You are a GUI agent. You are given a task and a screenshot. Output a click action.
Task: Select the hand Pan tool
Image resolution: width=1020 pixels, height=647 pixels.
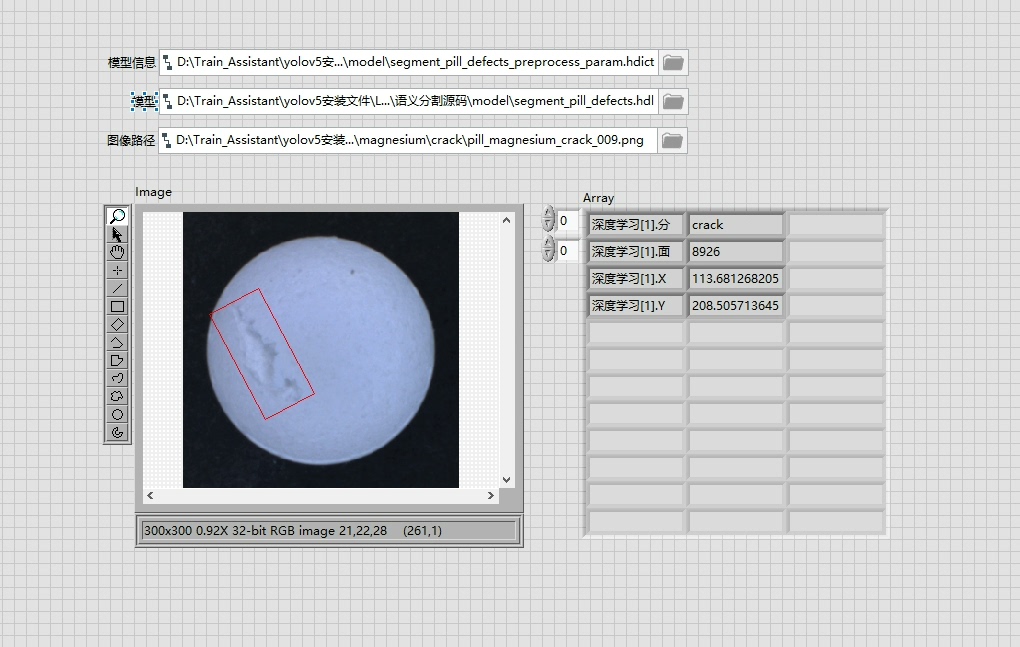click(x=117, y=252)
